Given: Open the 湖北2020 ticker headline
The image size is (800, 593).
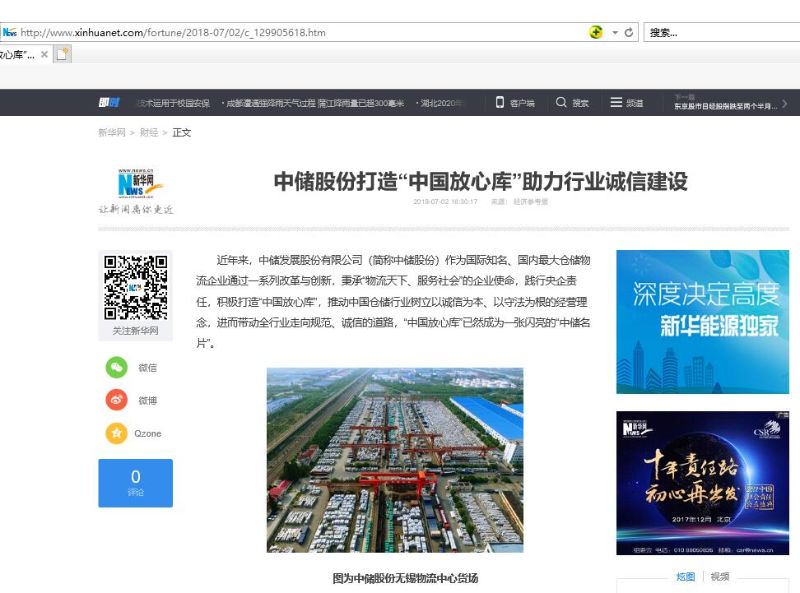Looking at the screenshot, I should tap(439, 103).
